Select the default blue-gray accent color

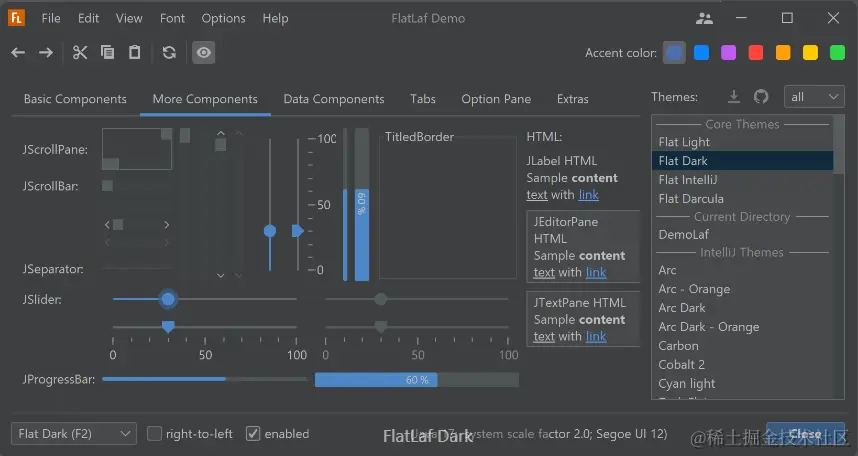tap(674, 53)
